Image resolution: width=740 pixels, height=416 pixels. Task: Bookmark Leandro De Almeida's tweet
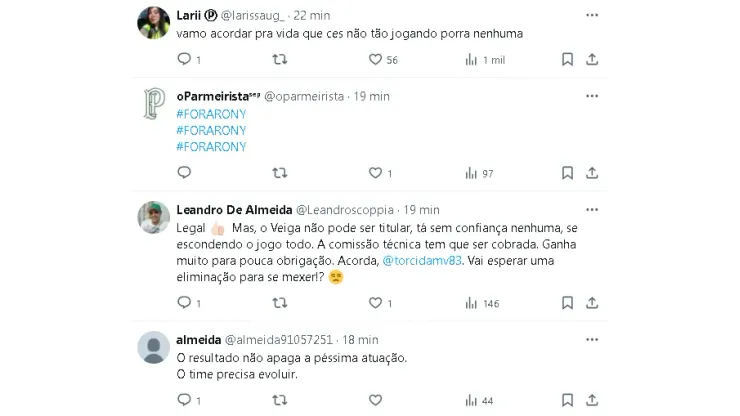click(567, 303)
